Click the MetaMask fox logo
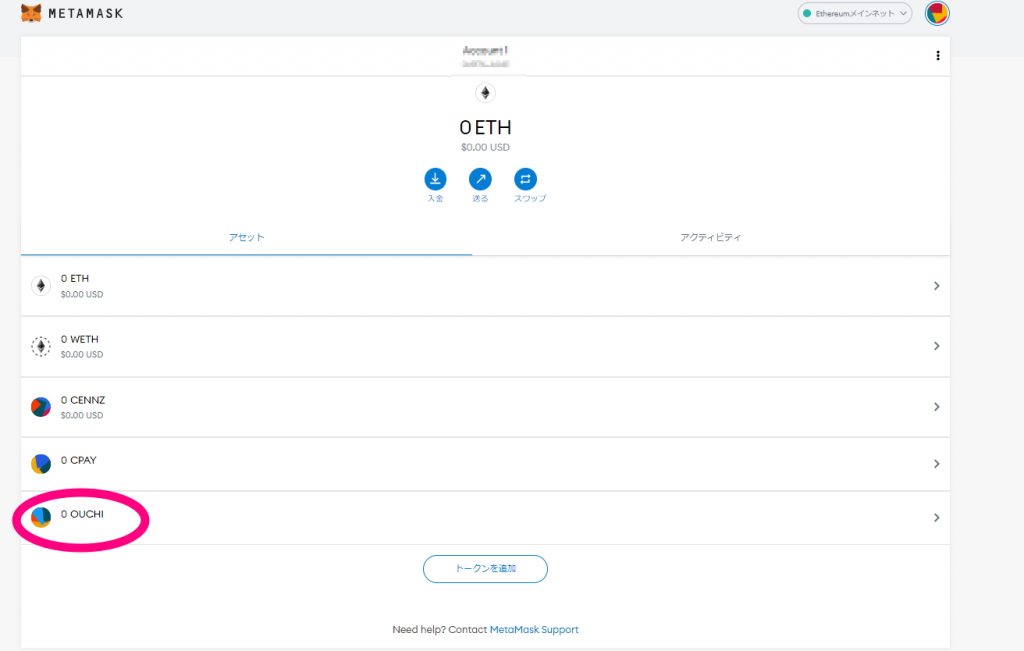The image size is (1024, 651). pos(31,14)
